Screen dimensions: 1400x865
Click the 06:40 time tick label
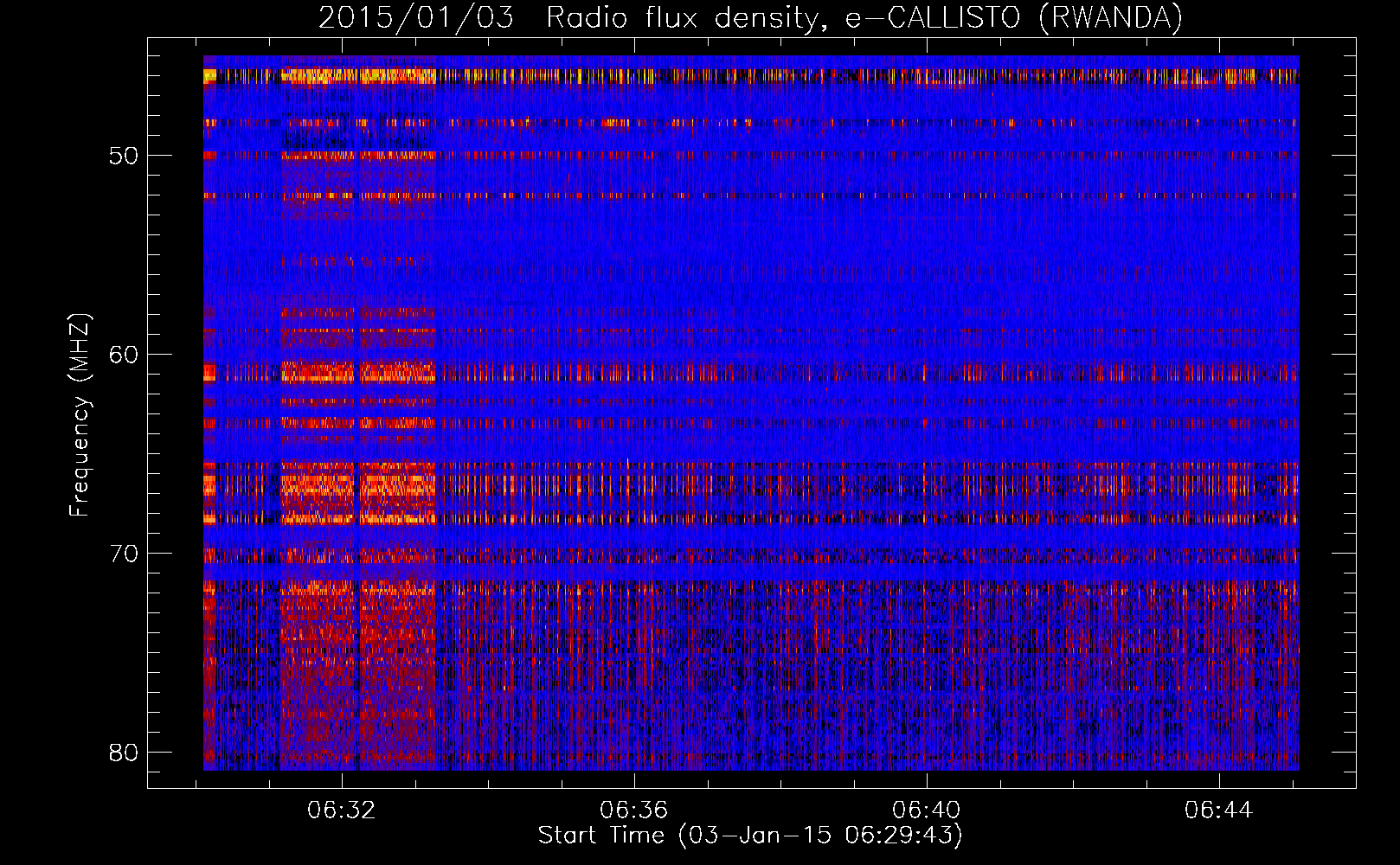pyautogui.click(x=927, y=811)
